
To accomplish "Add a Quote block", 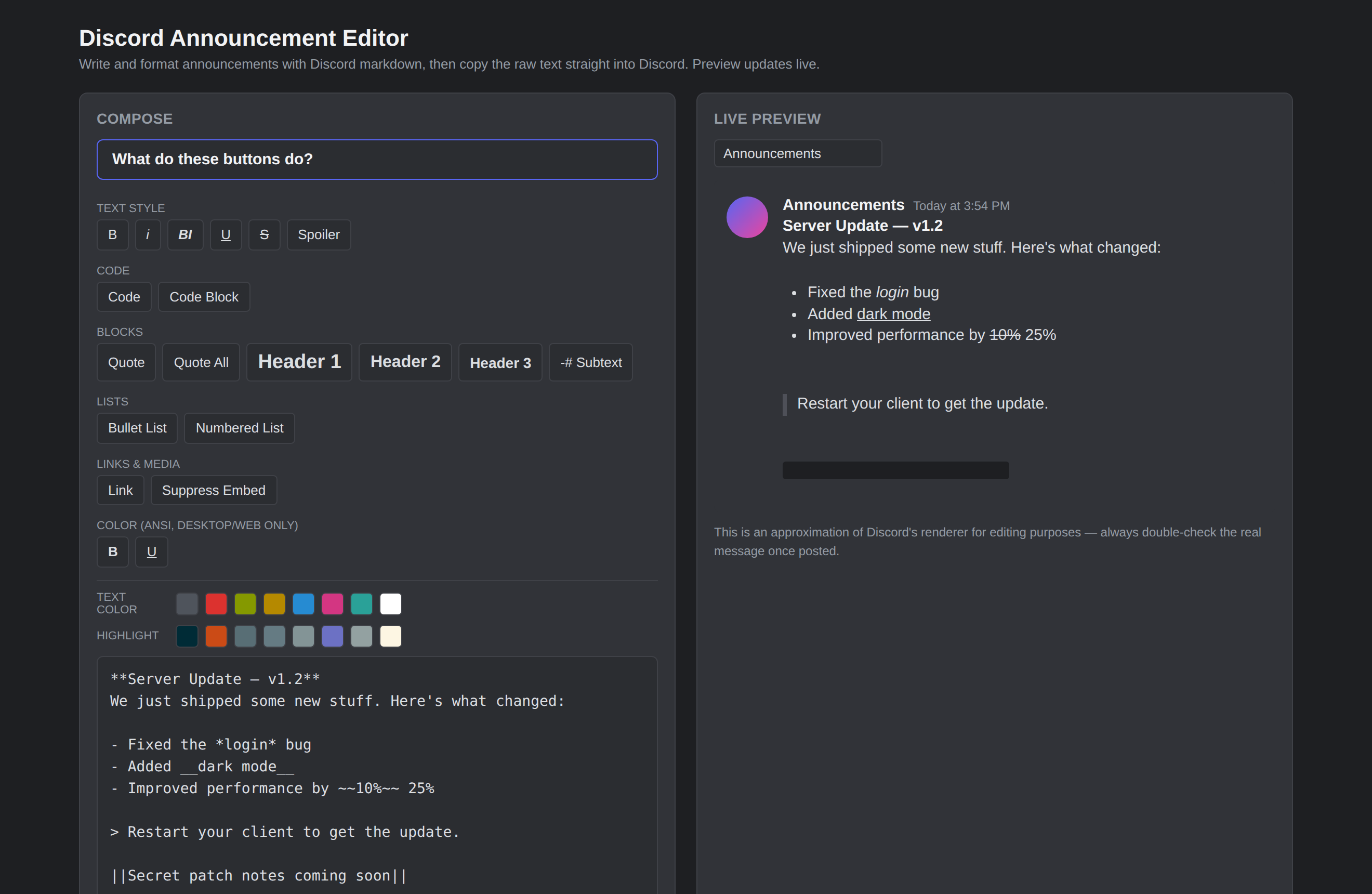I will [x=126, y=363].
